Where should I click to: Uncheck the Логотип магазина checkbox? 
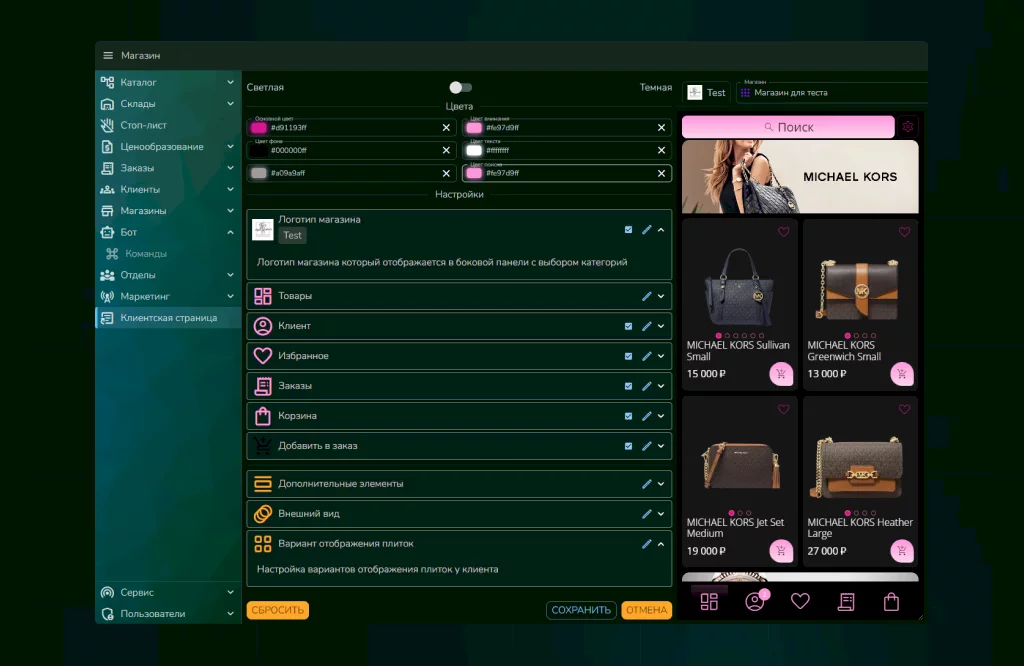click(x=628, y=230)
